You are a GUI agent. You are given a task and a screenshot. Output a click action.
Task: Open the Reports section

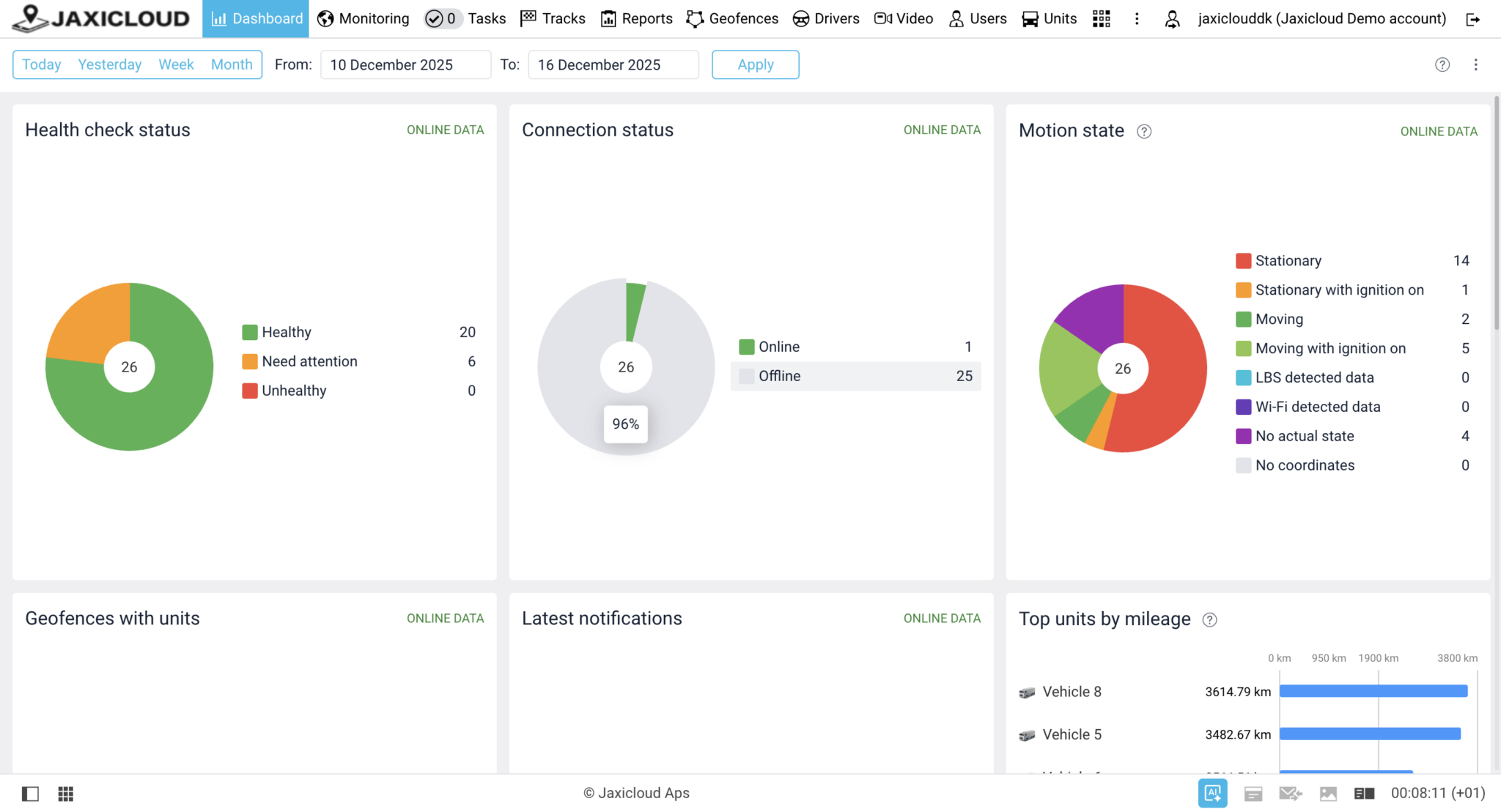[636, 18]
